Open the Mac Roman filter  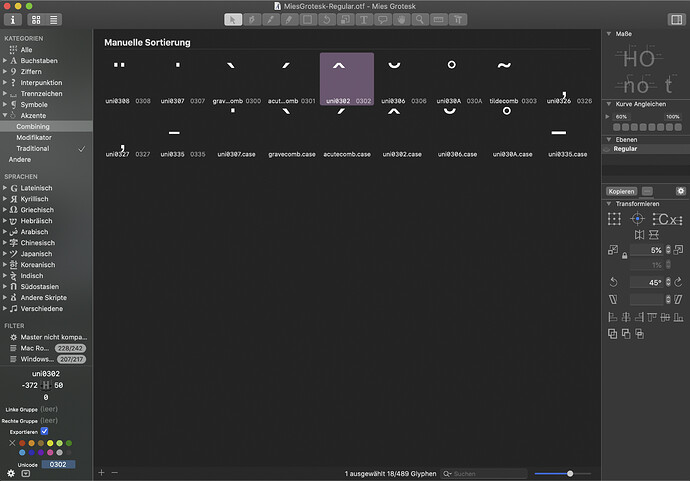coord(46,348)
